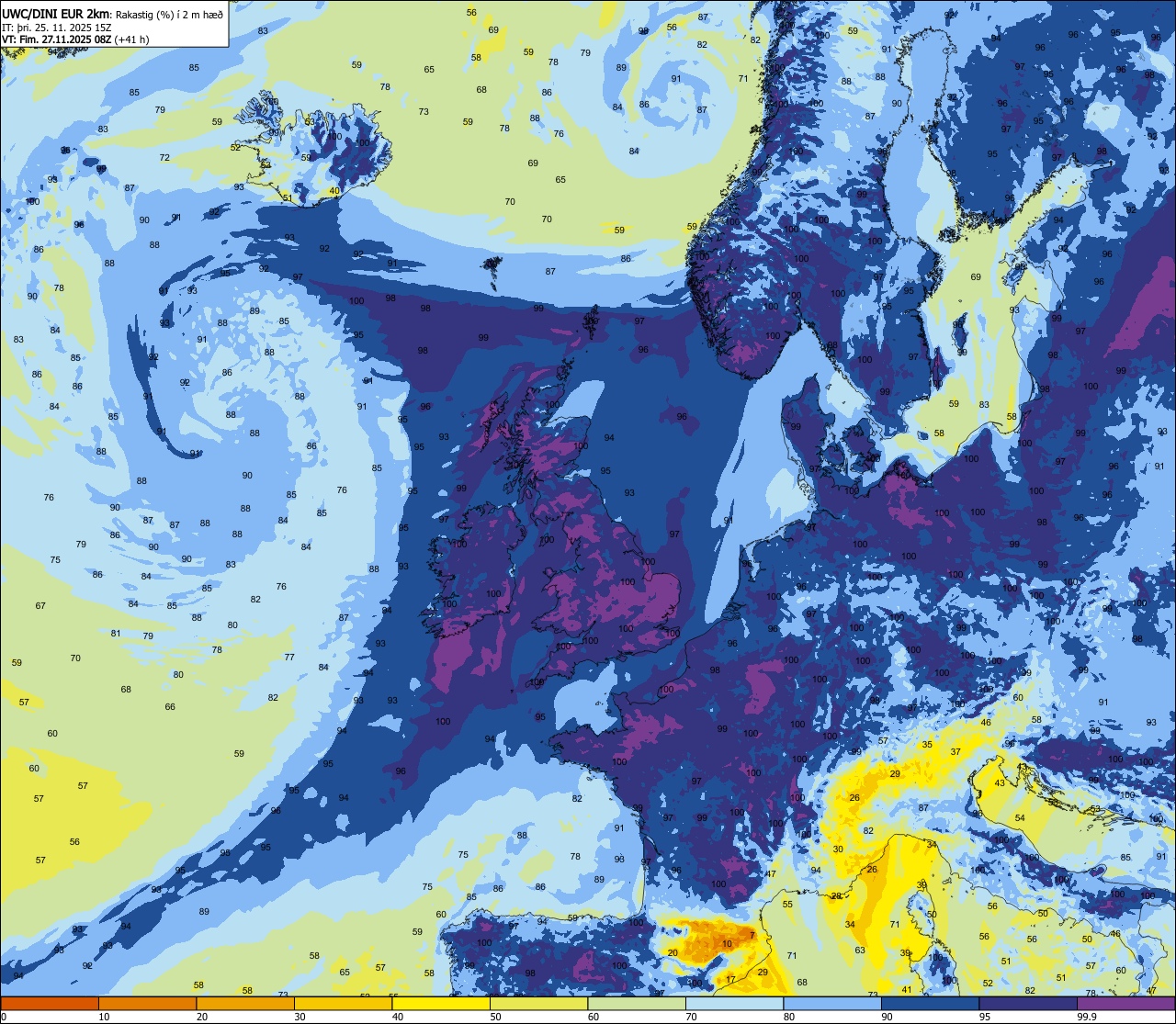This screenshot has height=1024, width=1176.
Task: Click the light orange 20–30 legend swatch
Action: [x=245, y=1003]
